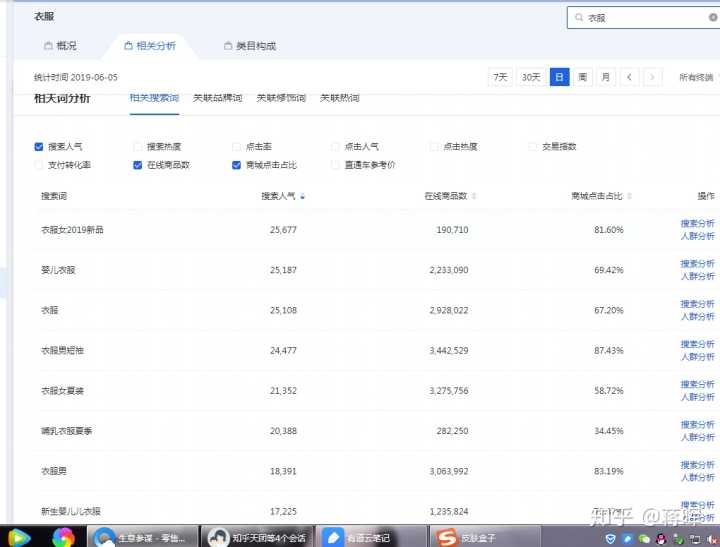Viewport: 720px width, 547px height.
Task: Open the 所有终端 device dropdown
Action: click(x=697, y=77)
